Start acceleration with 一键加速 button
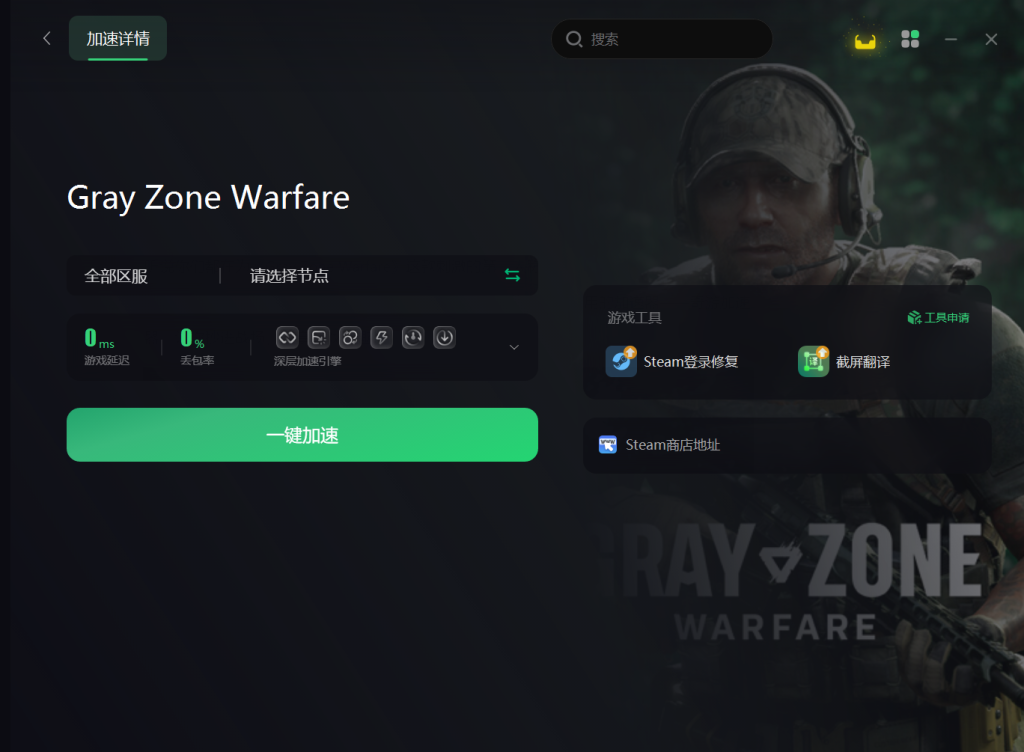This screenshot has height=752, width=1024. coord(302,435)
